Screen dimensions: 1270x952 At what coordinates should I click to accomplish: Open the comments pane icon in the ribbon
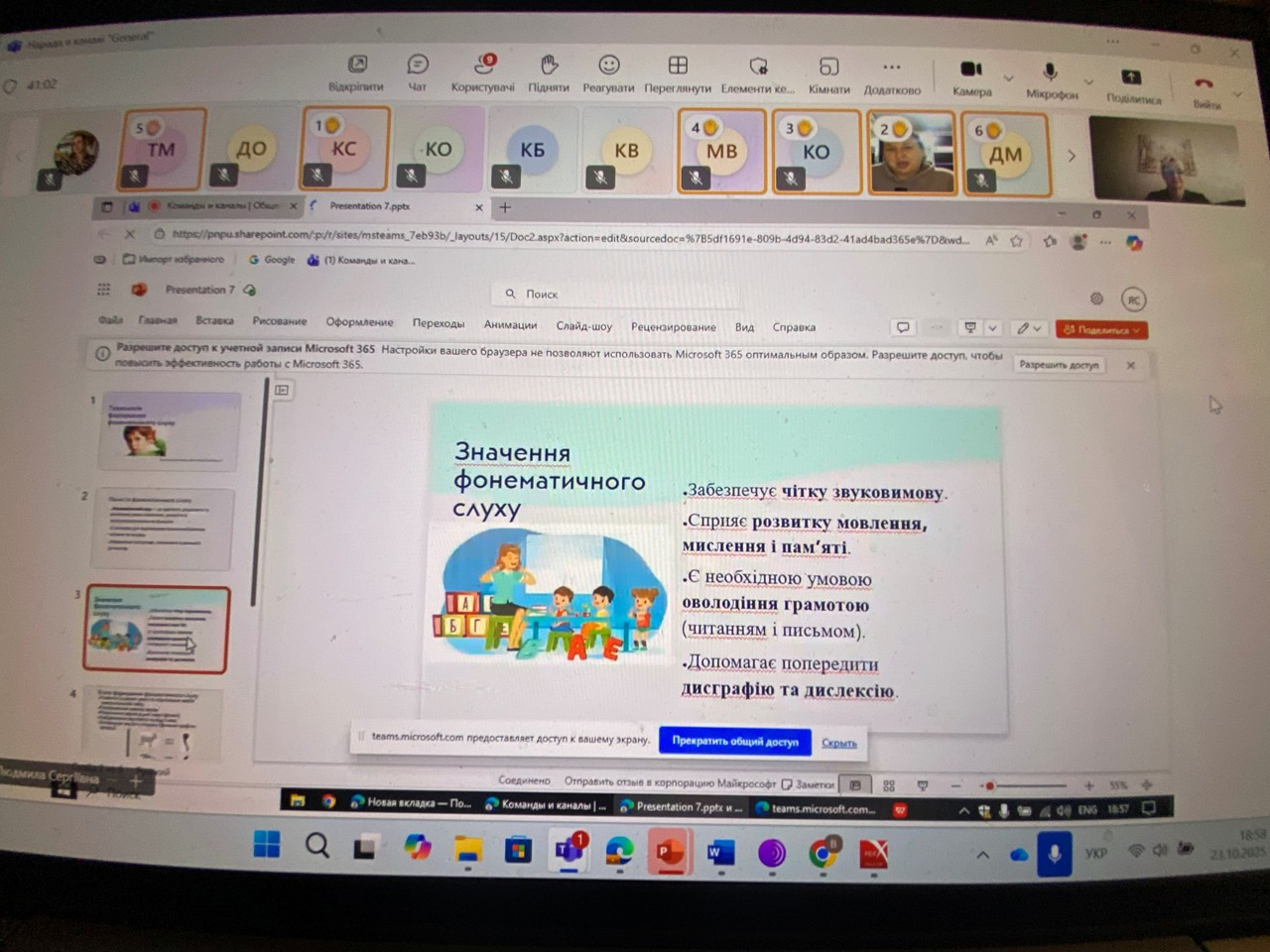[903, 327]
